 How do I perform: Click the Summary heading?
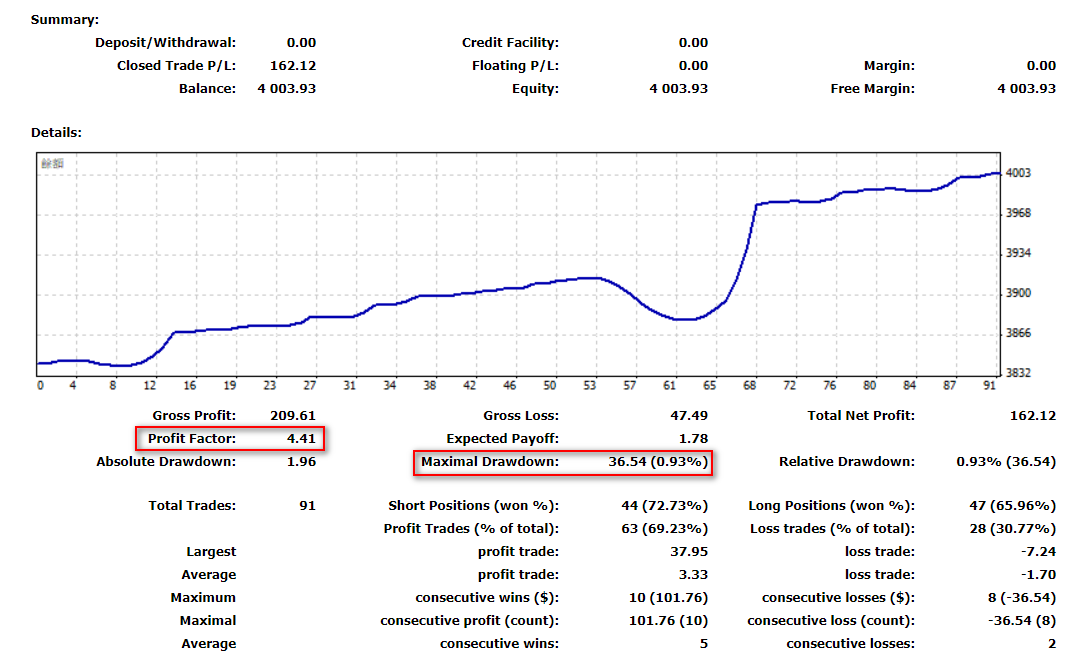click(x=65, y=19)
